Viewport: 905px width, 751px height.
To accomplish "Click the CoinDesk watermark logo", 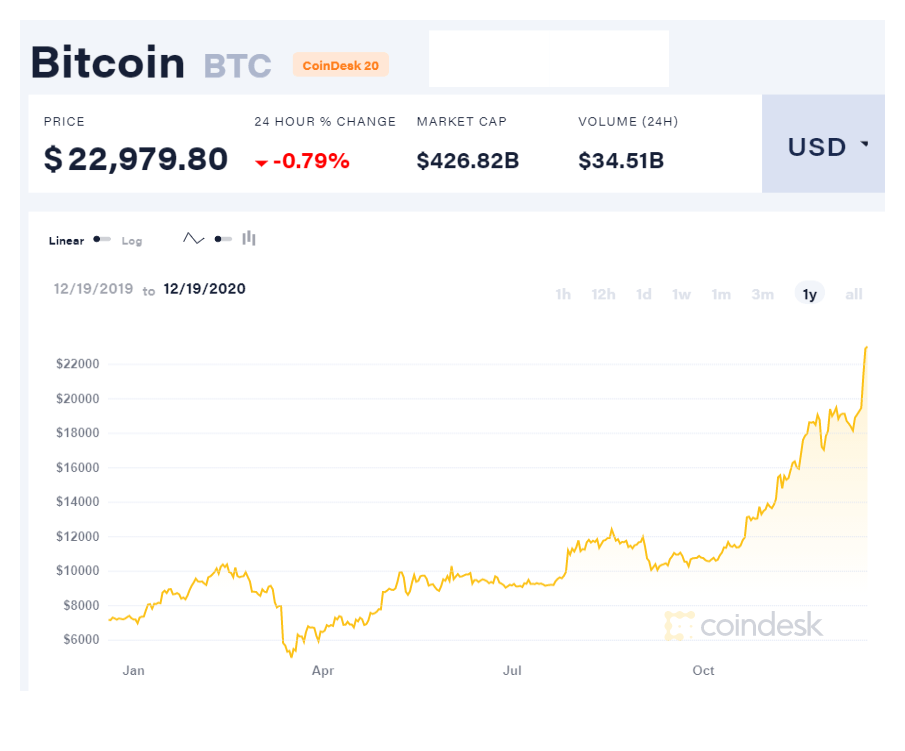I will click(x=744, y=625).
